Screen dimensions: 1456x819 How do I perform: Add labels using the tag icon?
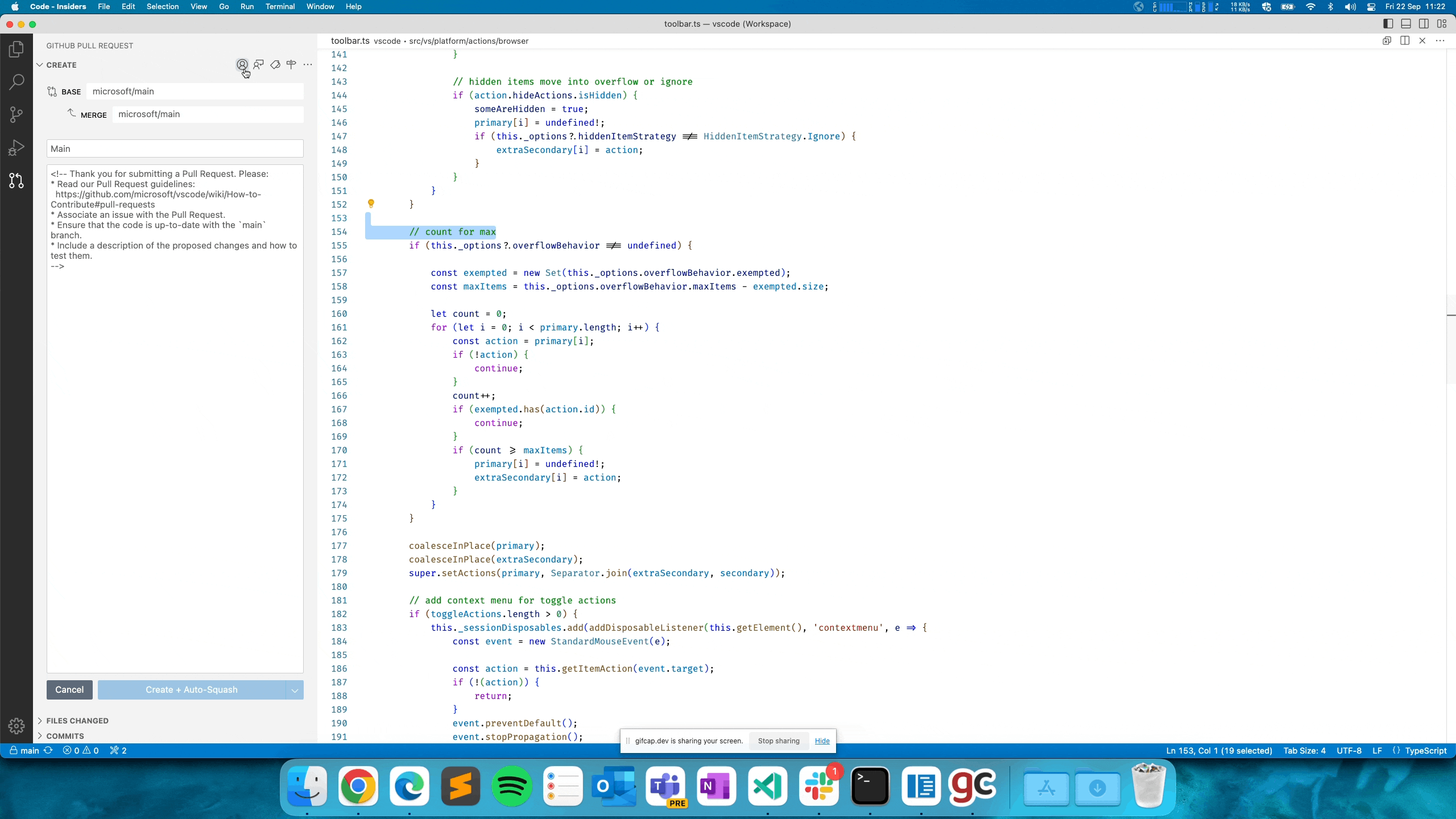[x=275, y=65]
